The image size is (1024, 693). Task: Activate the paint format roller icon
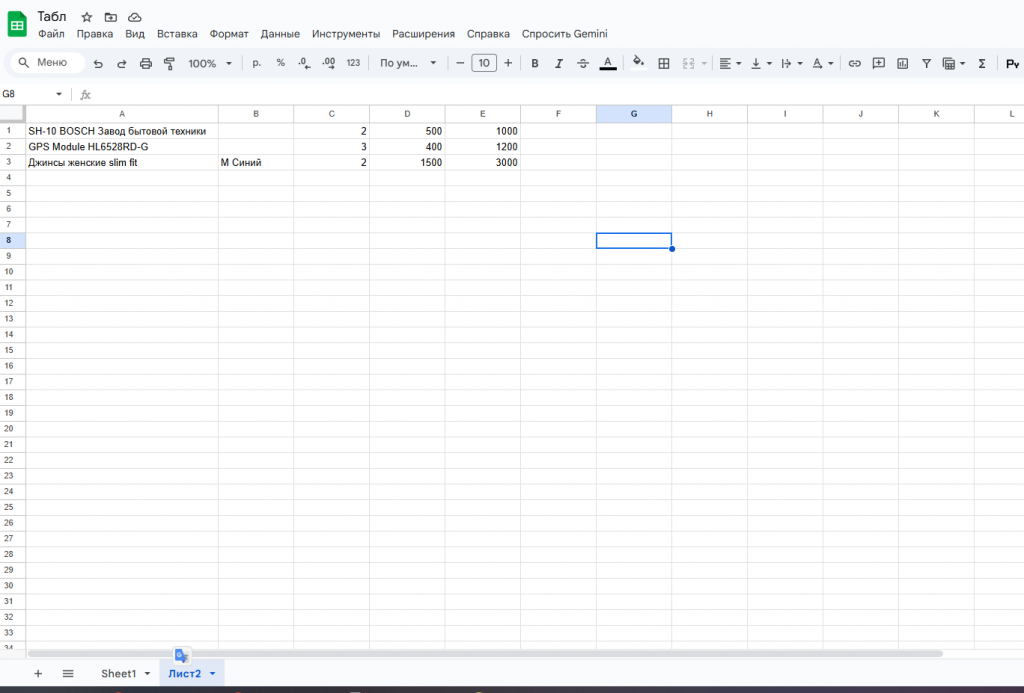click(169, 63)
